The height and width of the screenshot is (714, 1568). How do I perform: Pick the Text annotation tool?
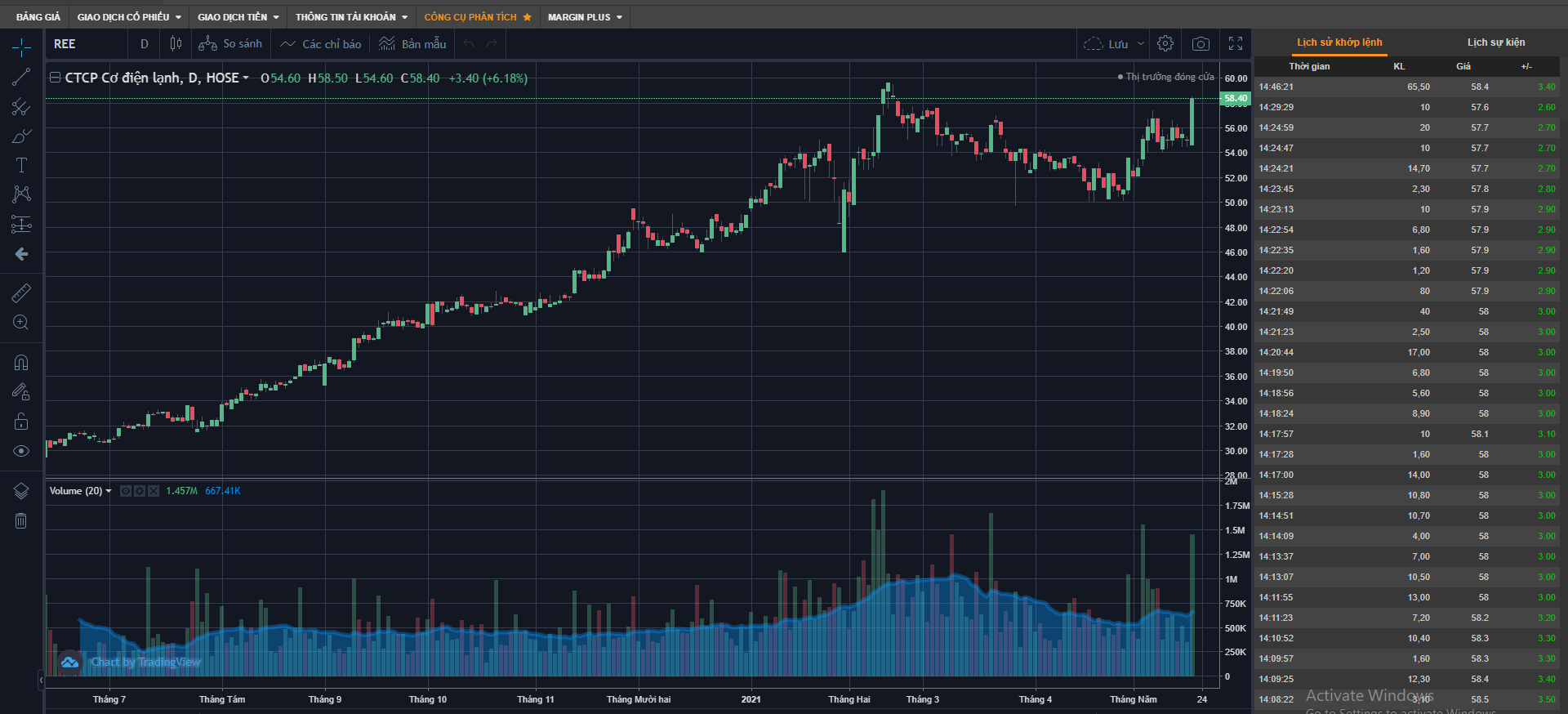21,165
